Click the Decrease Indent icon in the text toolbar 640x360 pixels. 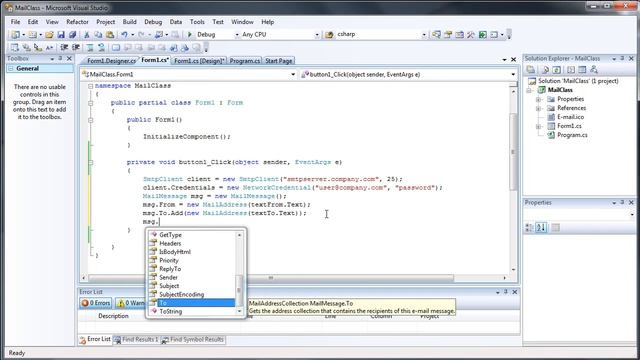click(x=64, y=48)
